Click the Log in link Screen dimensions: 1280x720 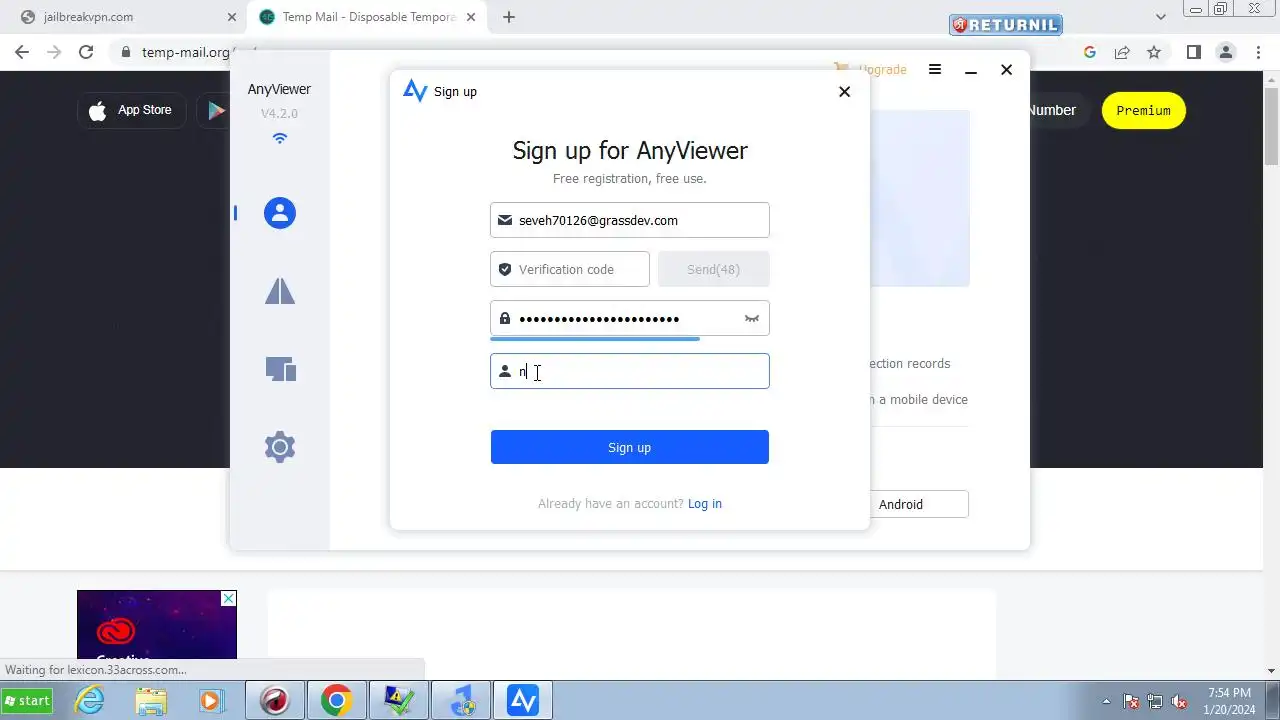(x=705, y=503)
